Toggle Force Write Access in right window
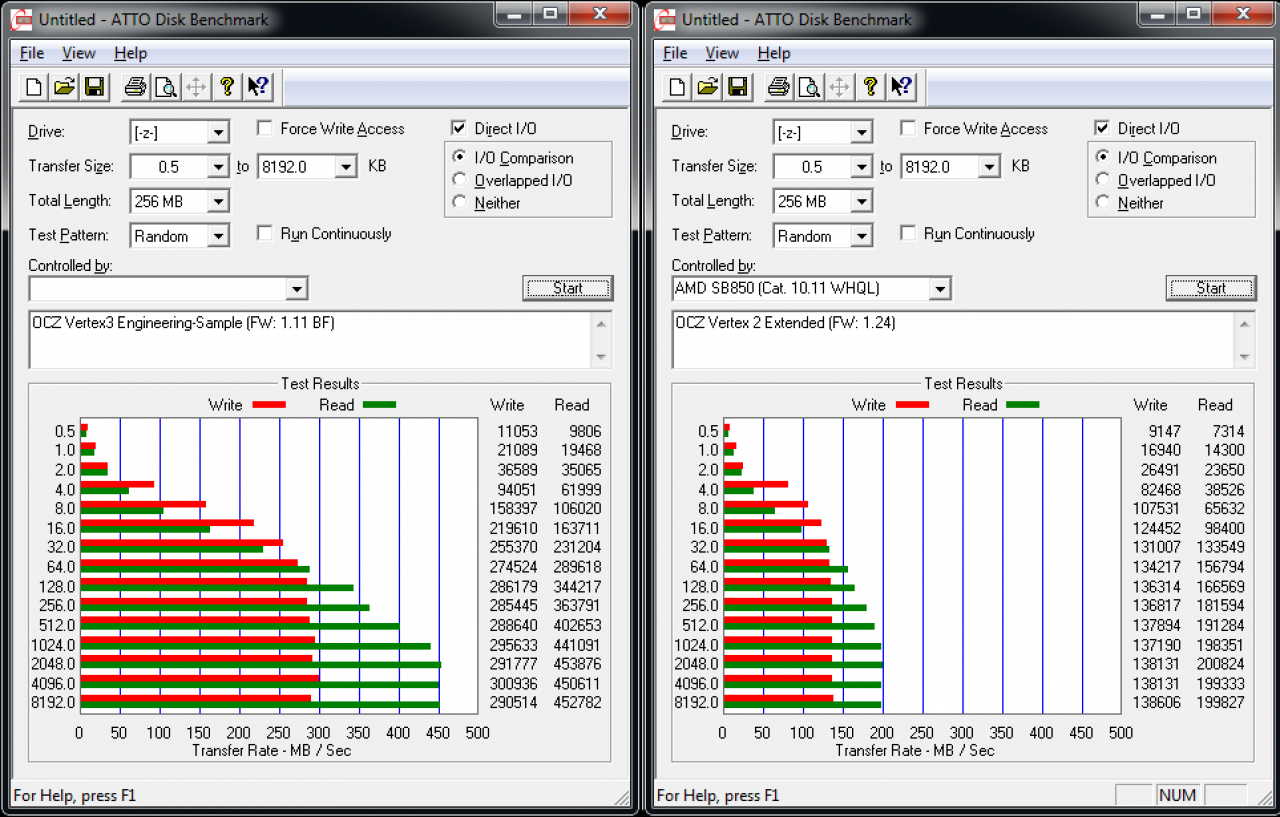 908,128
